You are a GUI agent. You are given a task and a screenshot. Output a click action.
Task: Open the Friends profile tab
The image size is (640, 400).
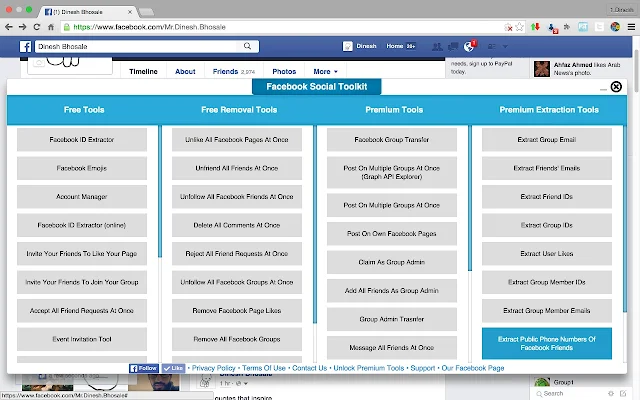pos(233,71)
